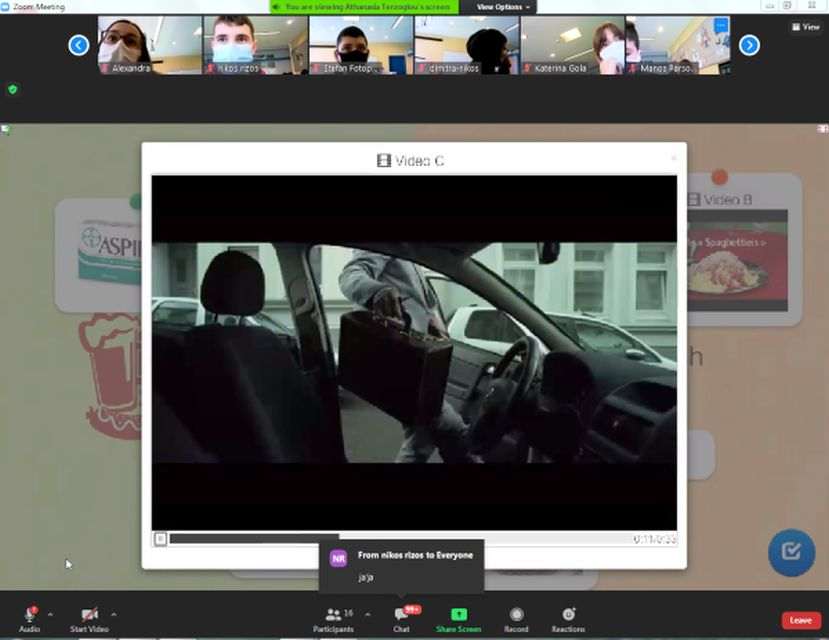Screen dimensions: 829x640
Task: Click the blue checkmark floating button
Action: (x=791, y=552)
